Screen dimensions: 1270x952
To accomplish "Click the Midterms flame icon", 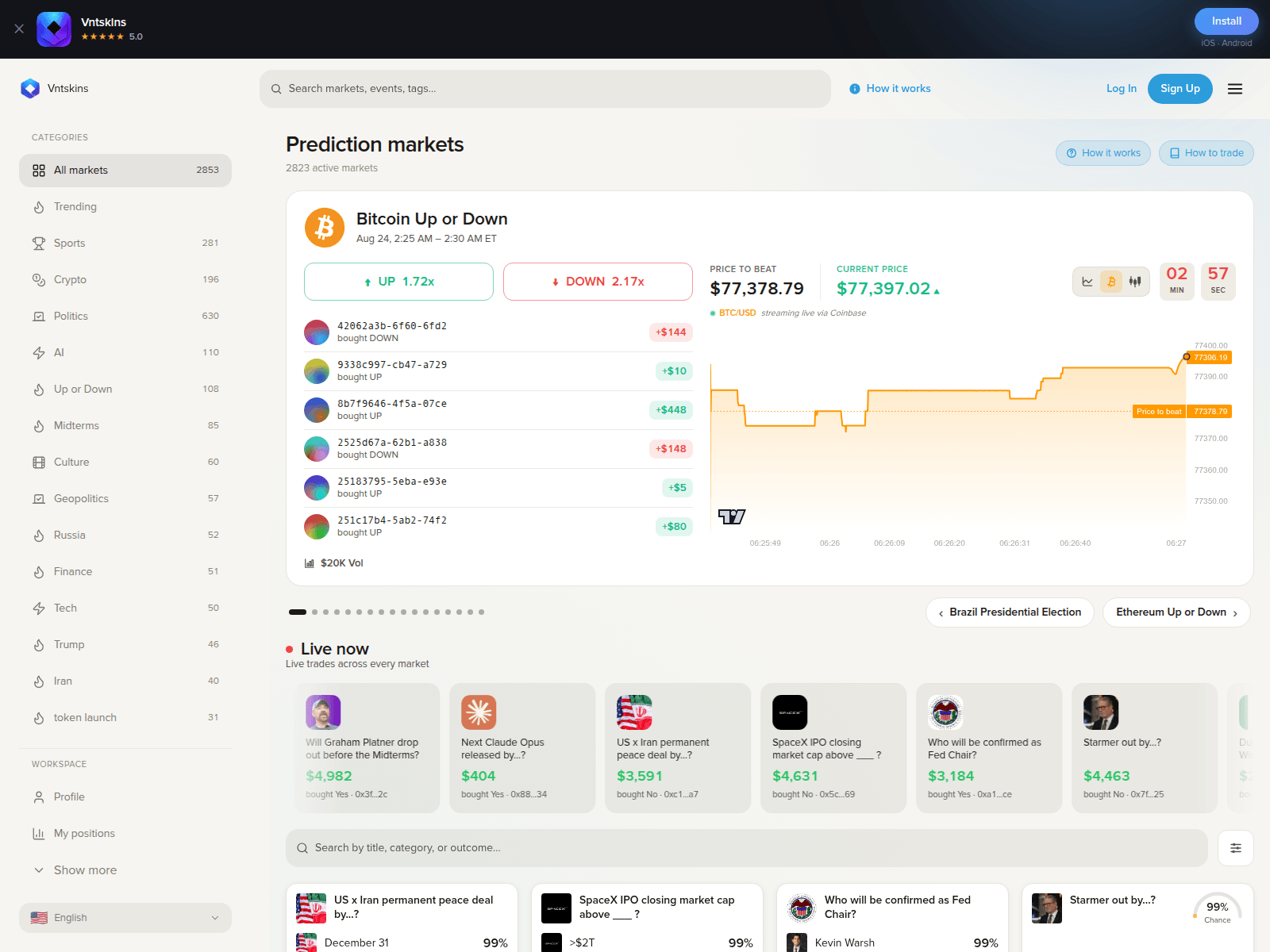I will [x=39, y=426].
